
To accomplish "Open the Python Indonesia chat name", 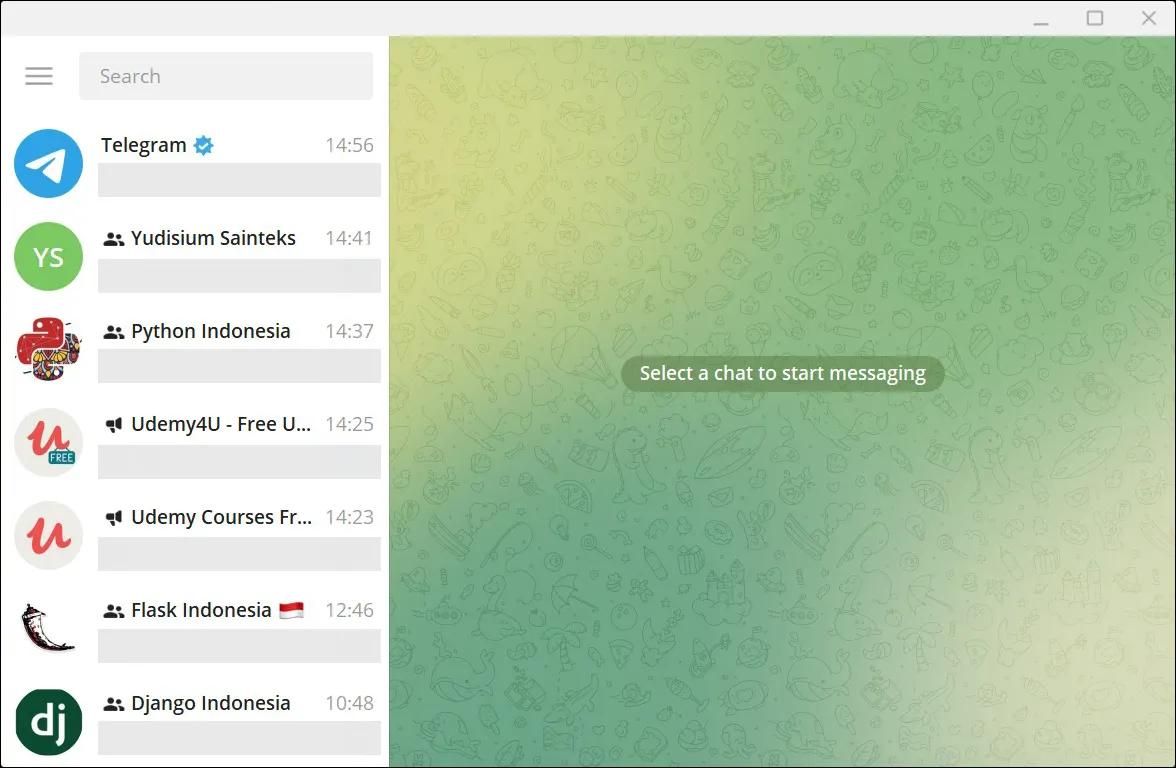I will (x=210, y=331).
